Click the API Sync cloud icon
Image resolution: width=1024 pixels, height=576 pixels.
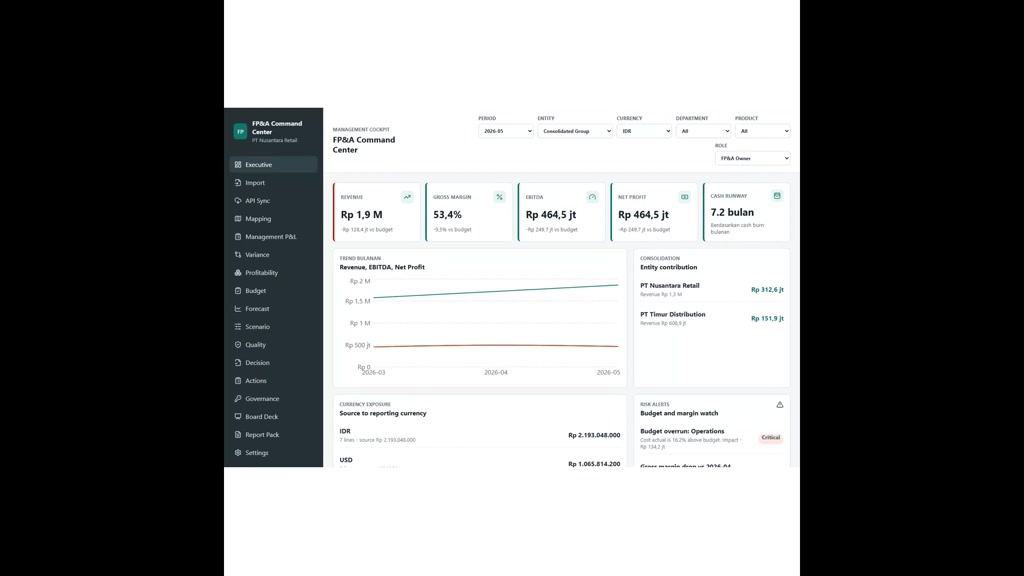point(238,200)
